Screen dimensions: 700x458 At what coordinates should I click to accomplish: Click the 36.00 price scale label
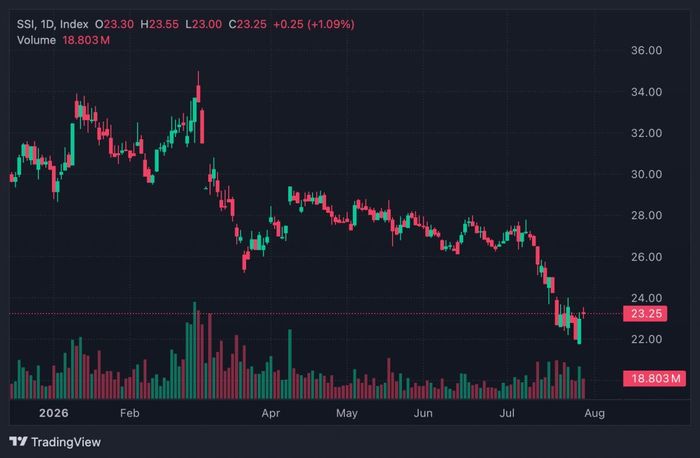tap(646, 50)
